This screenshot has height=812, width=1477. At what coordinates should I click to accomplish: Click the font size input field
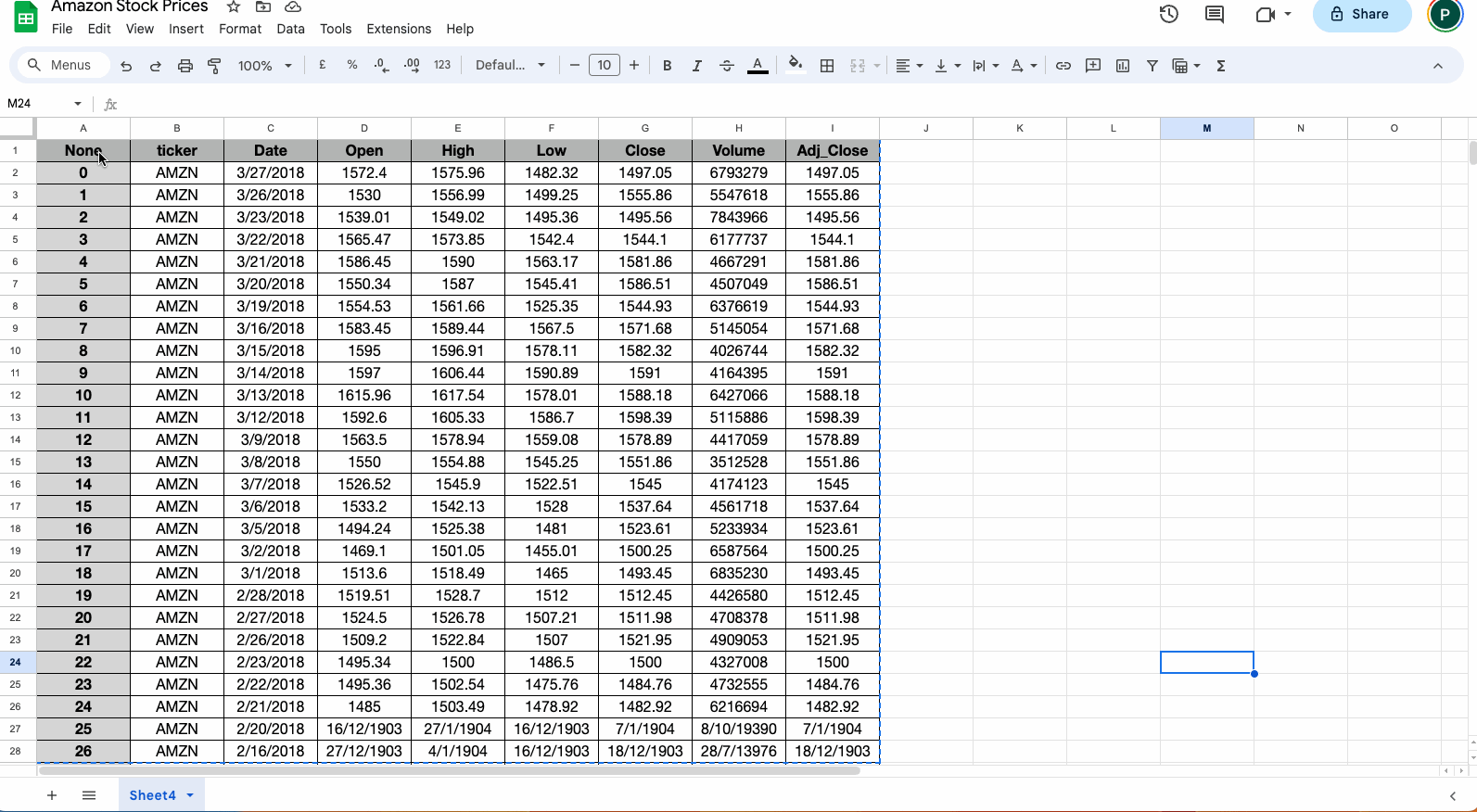[604, 66]
